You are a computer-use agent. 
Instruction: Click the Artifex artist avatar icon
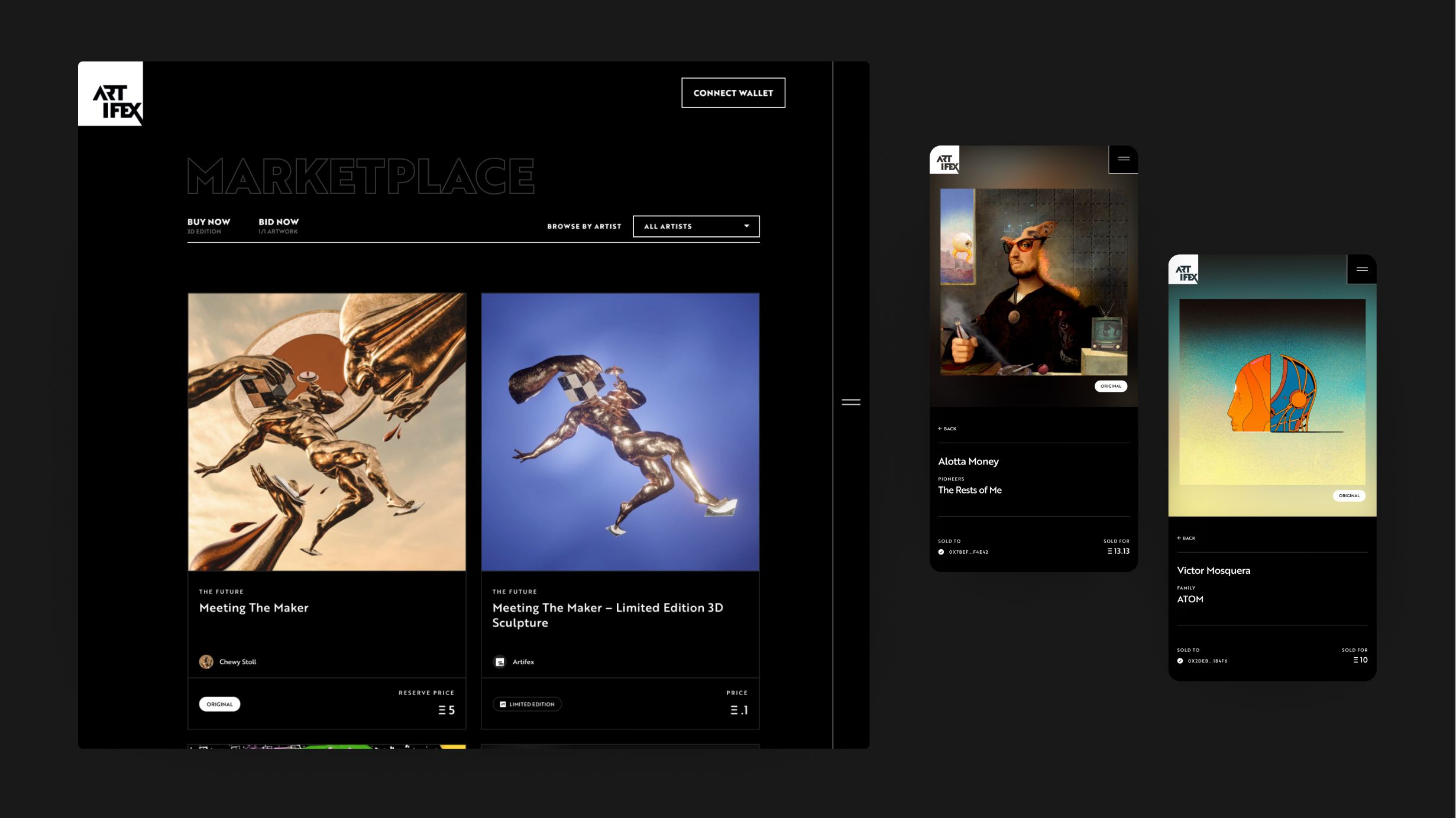click(x=500, y=661)
